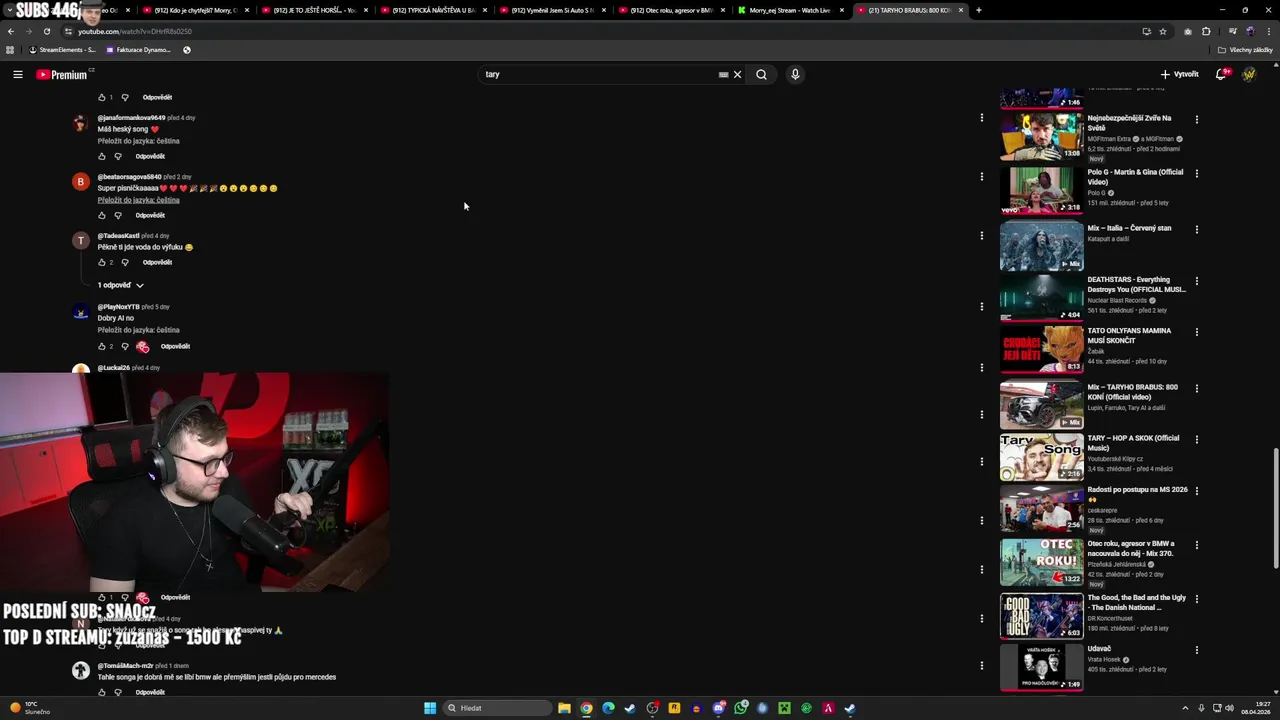Screen dimensions: 1280x720
Task: Open options for TARY – HOP A SKOK
Action: (x=1196, y=440)
